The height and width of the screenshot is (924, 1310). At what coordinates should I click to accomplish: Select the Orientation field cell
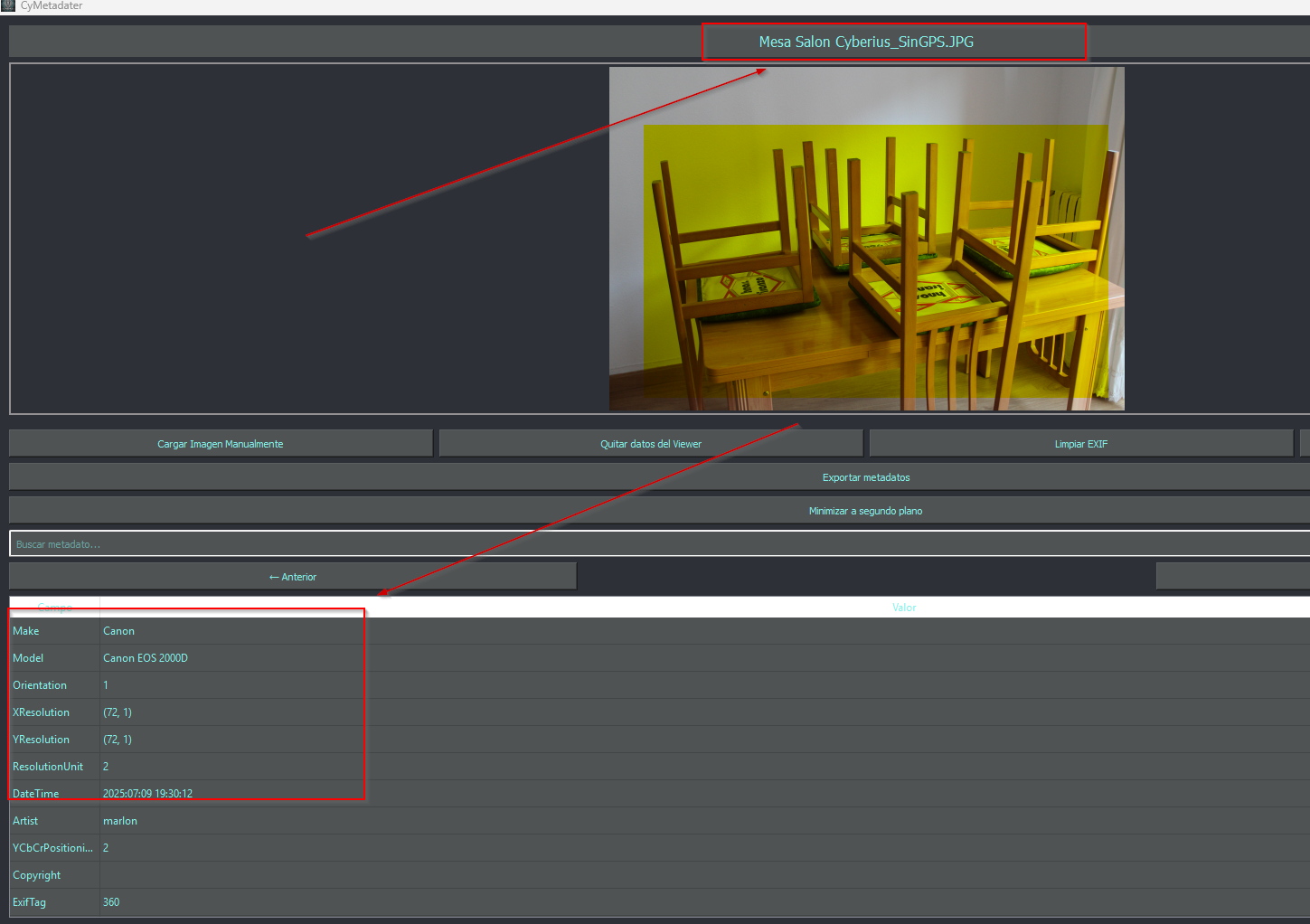tap(54, 685)
